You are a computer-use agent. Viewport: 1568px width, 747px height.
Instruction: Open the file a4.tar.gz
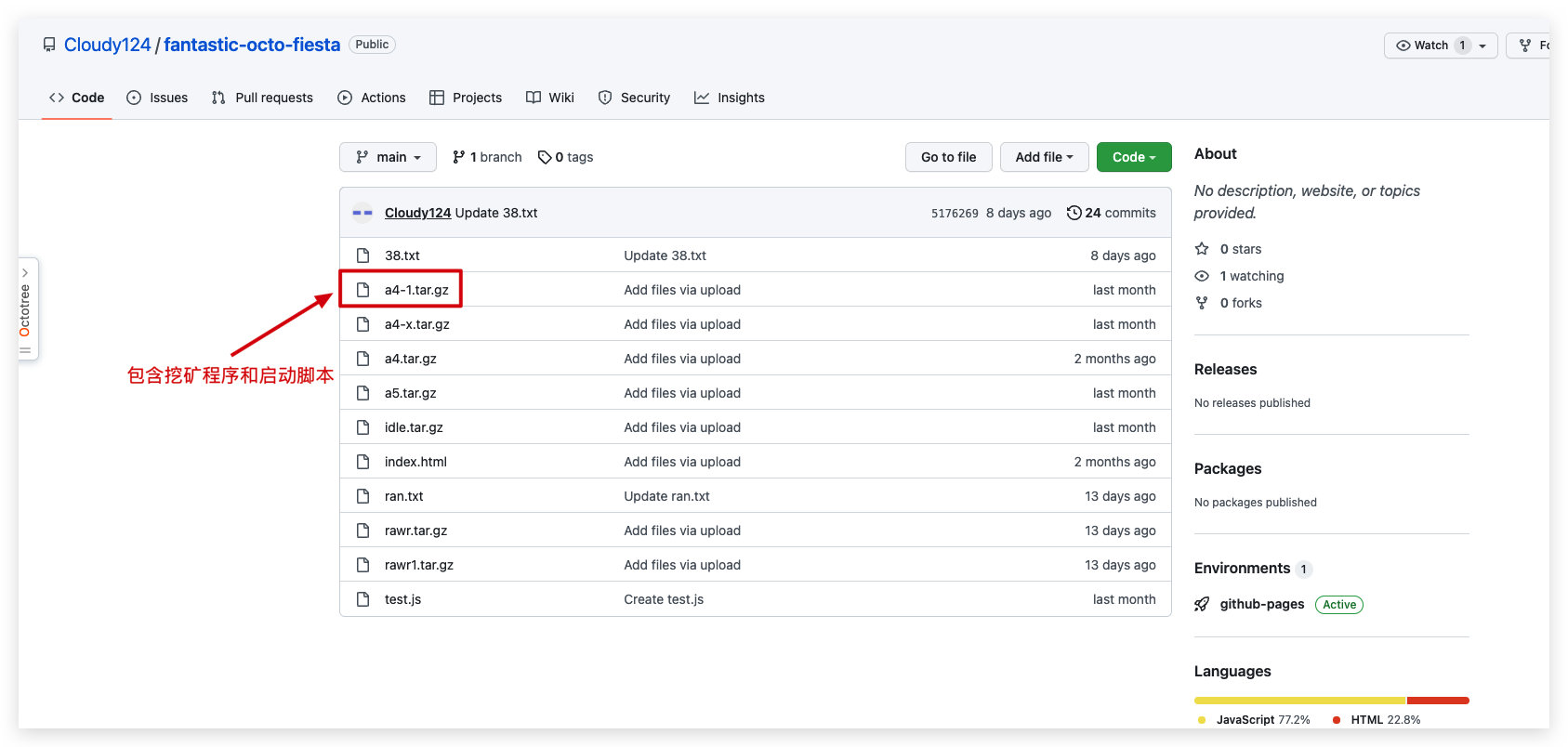pyautogui.click(x=411, y=359)
